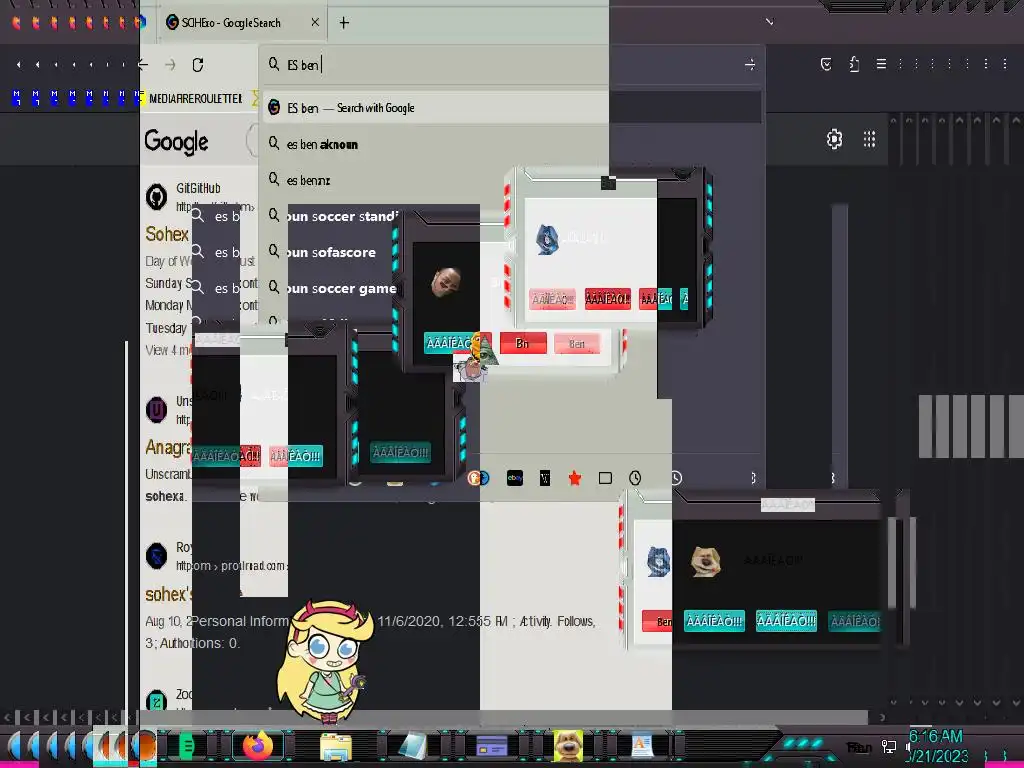Click the GitHub favicon in the search results
The width and height of the screenshot is (1024, 768).
157,197
